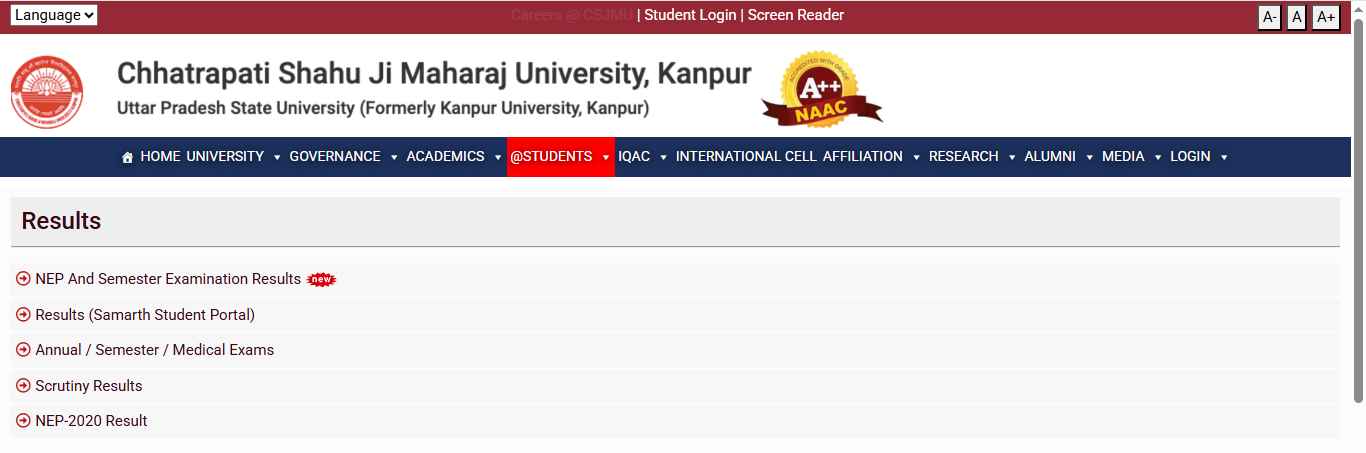Open the ACADEMICS menu item
The width and height of the screenshot is (1366, 453).
pos(445,157)
